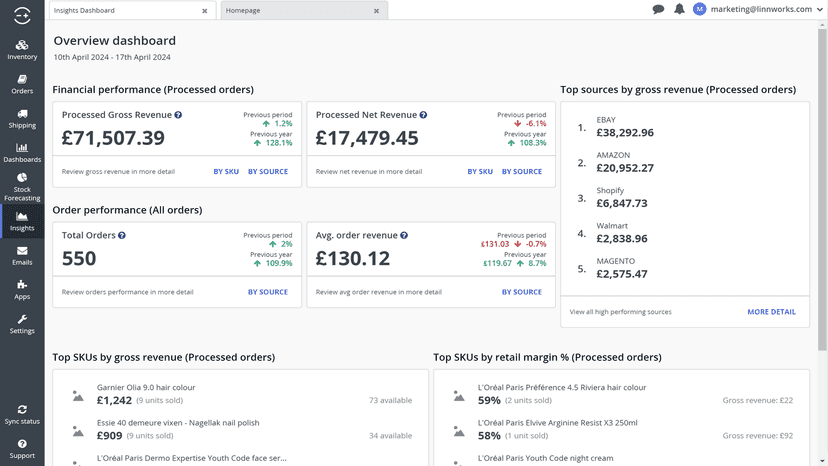Check Sync status in the sidebar
828x466 pixels.
[22, 415]
